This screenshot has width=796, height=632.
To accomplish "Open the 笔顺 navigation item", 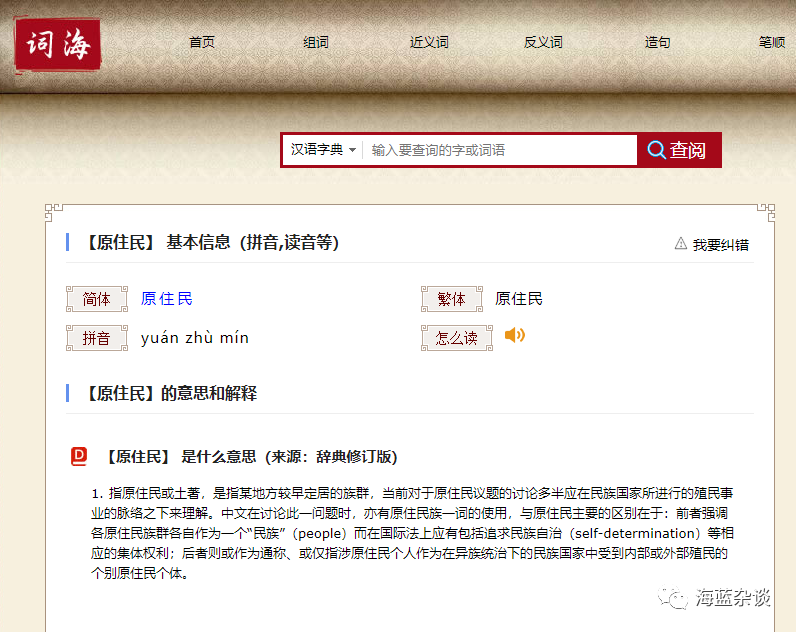I will click(x=772, y=42).
